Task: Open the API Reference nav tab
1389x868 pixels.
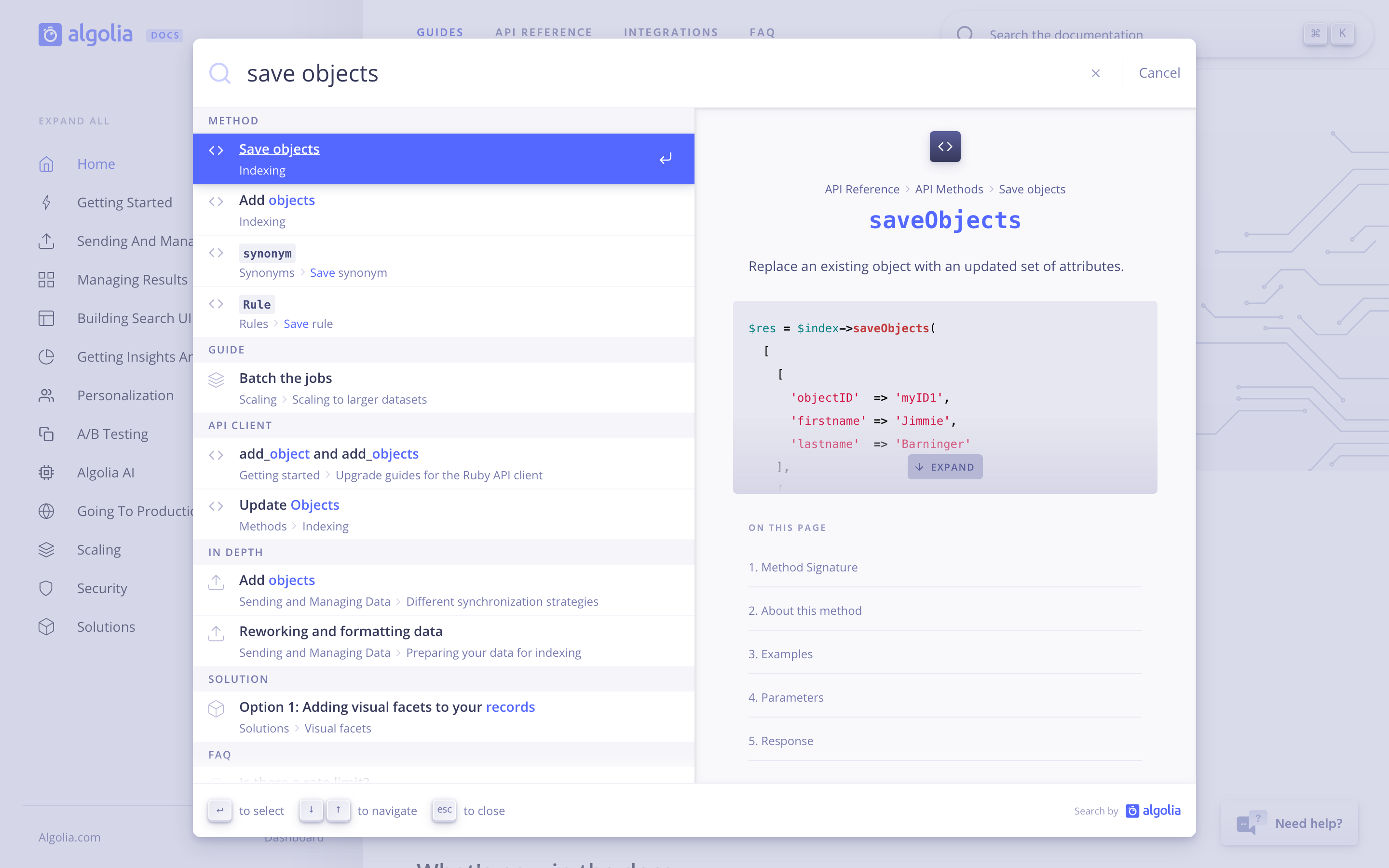Action: [544, 32]
